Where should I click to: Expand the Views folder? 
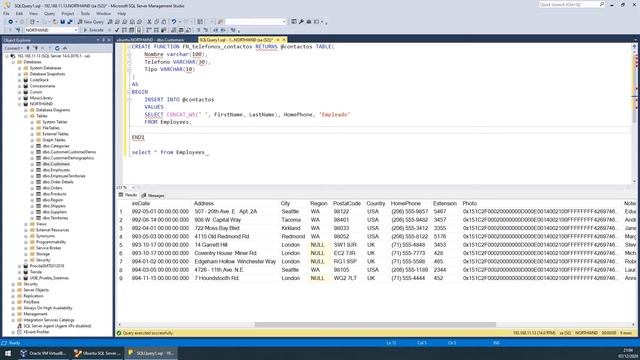tap(26, 224)
